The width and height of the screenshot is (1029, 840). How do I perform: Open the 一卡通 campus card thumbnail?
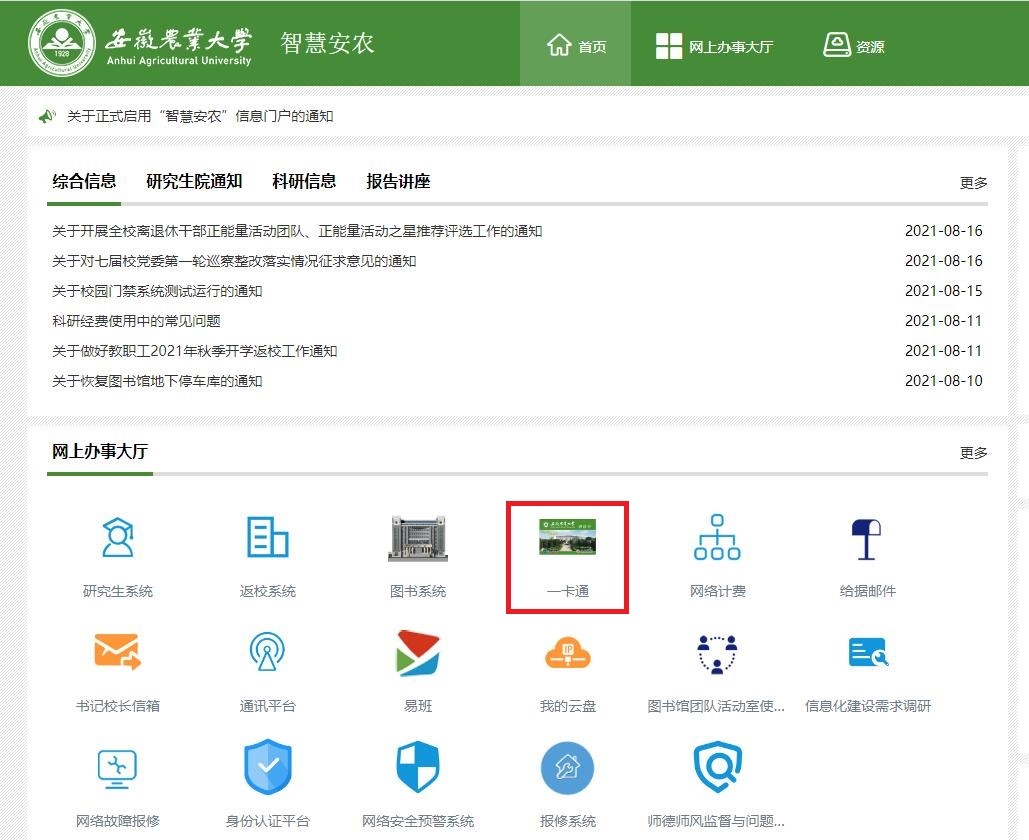pyautogui.click(x=567, y=539)
